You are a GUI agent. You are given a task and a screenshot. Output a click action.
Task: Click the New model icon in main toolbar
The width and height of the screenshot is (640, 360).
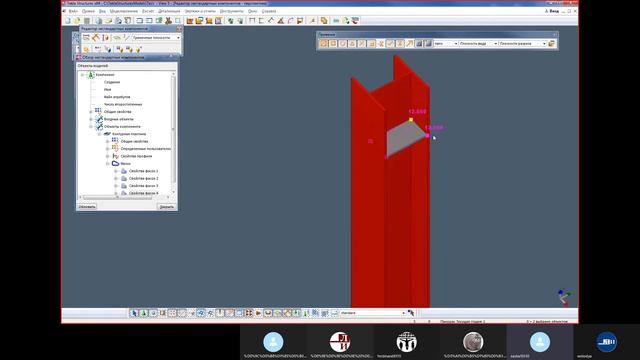coord(68,21)
